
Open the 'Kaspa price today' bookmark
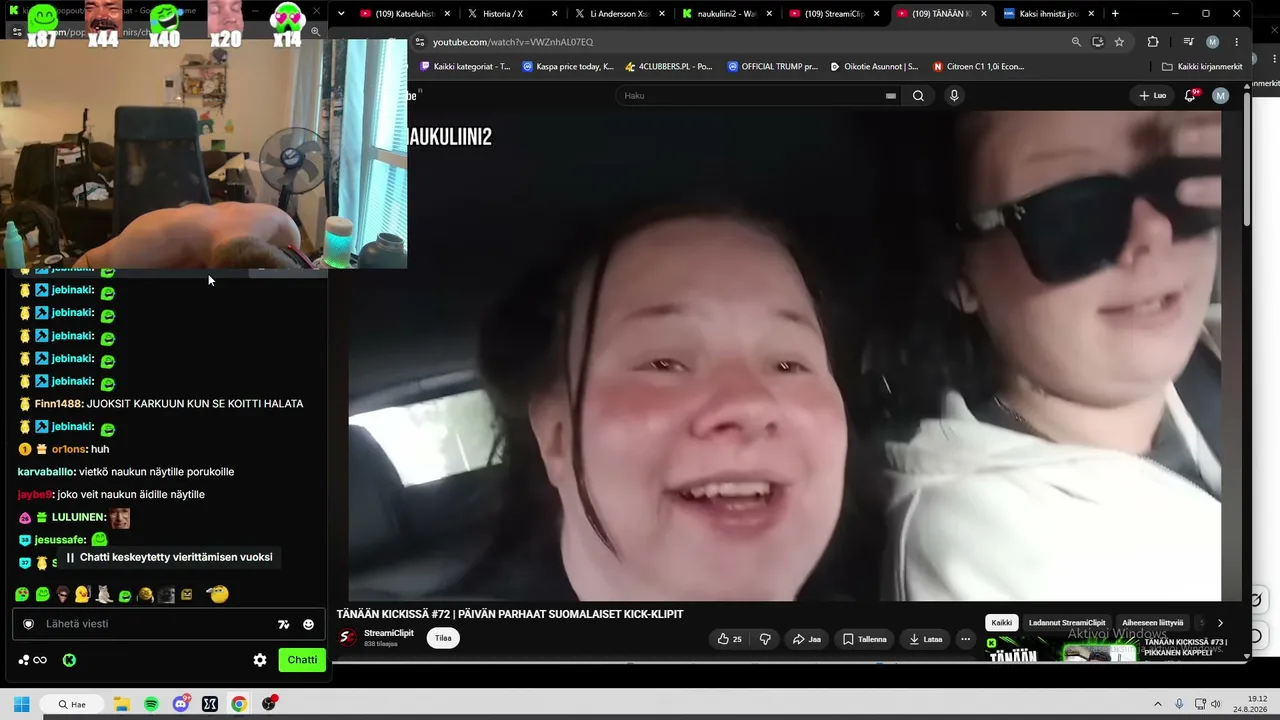pos(568,67)
